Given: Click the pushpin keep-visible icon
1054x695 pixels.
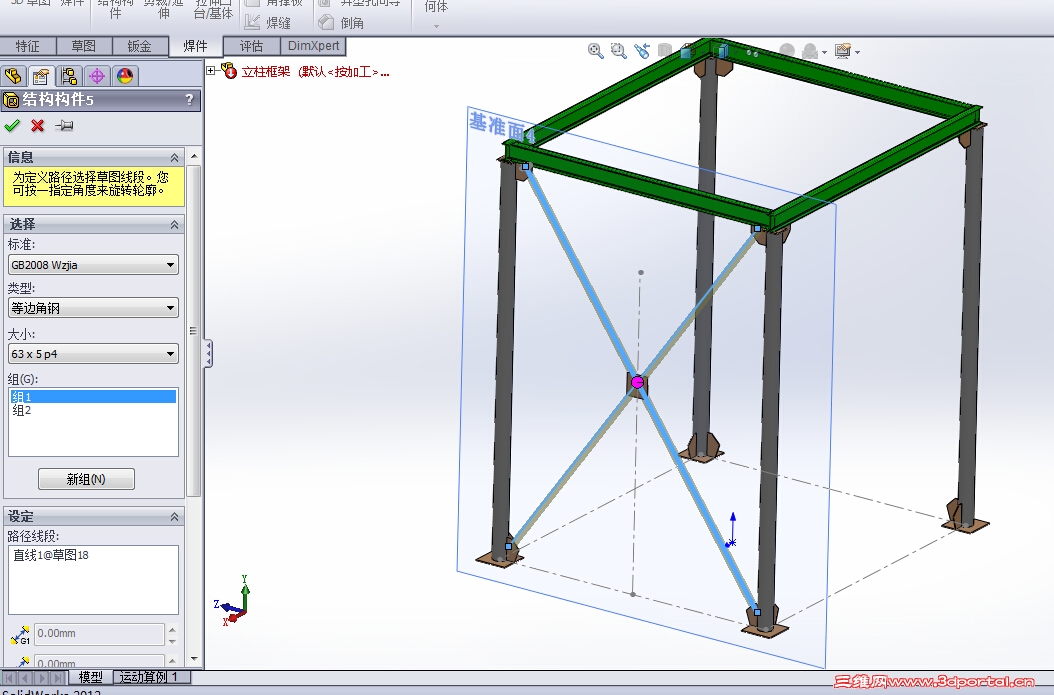Looking at the screenshot, I should tap(64, 126).
